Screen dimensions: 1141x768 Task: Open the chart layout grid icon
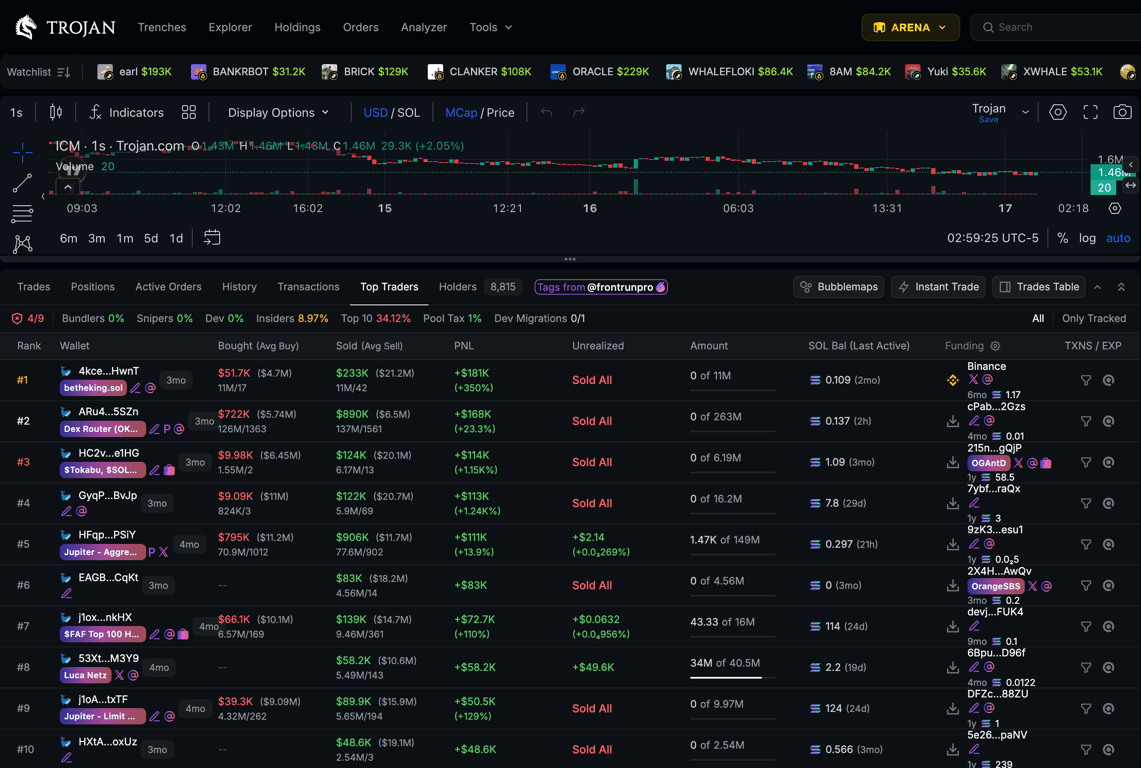188,112
